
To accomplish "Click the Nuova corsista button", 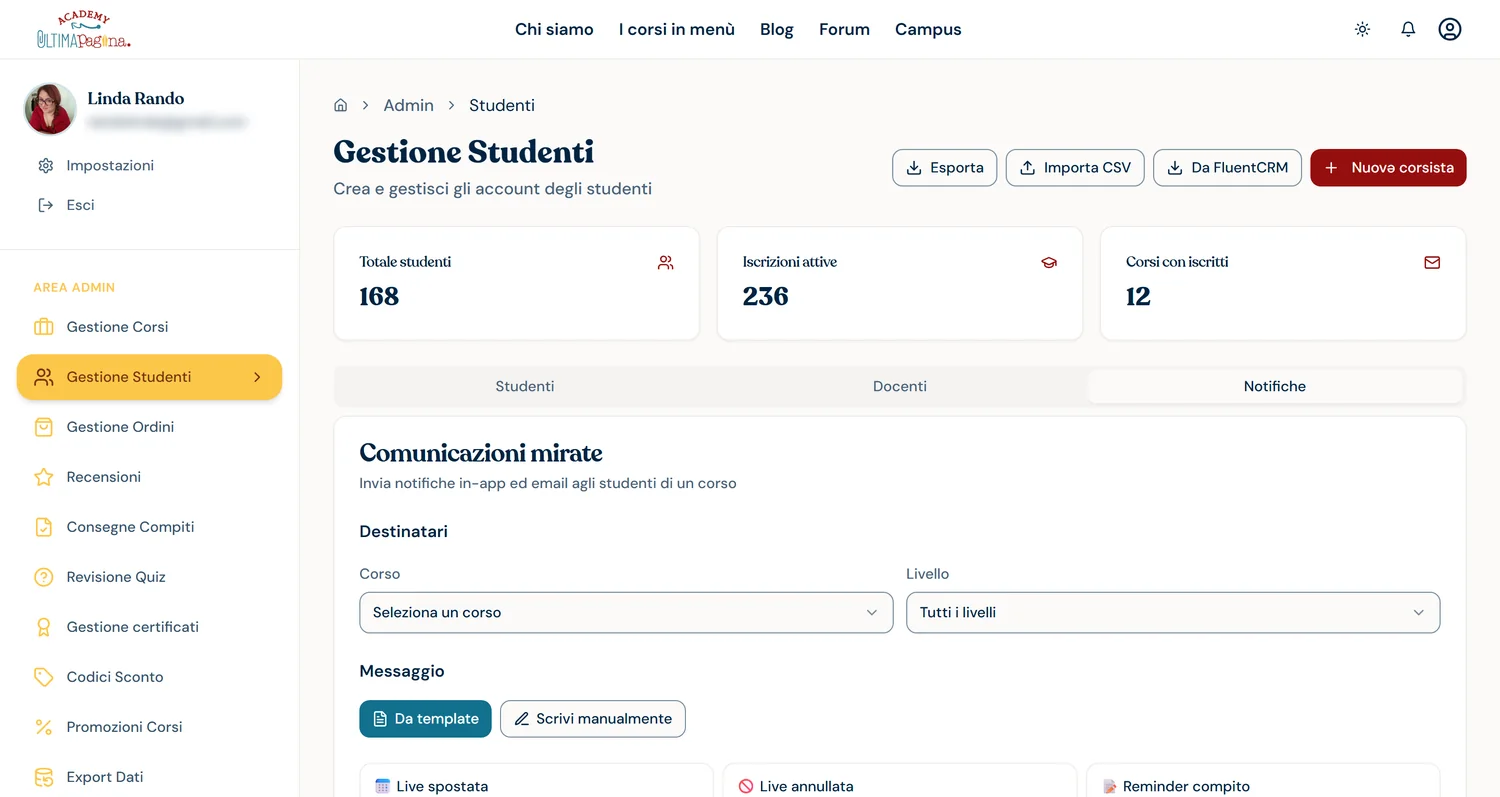I will click(1388, 168).
